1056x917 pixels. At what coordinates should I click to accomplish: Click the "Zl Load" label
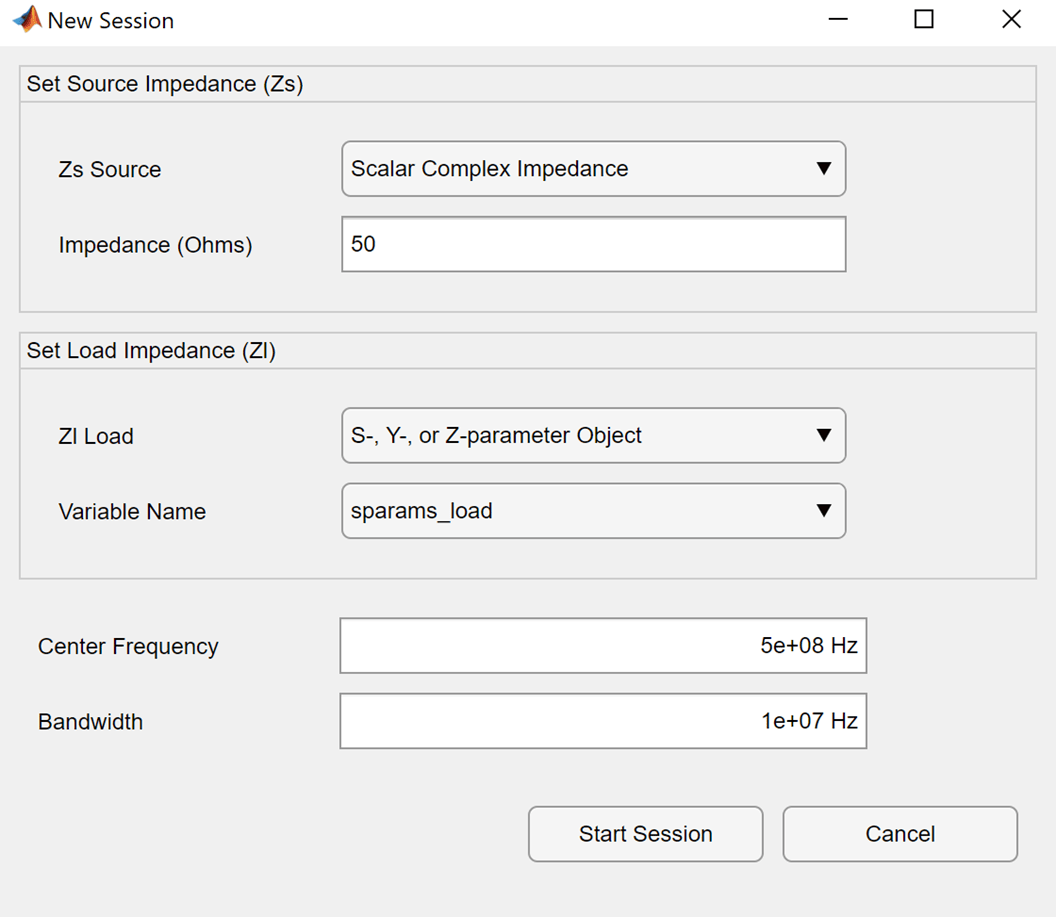tap(96, 437)
